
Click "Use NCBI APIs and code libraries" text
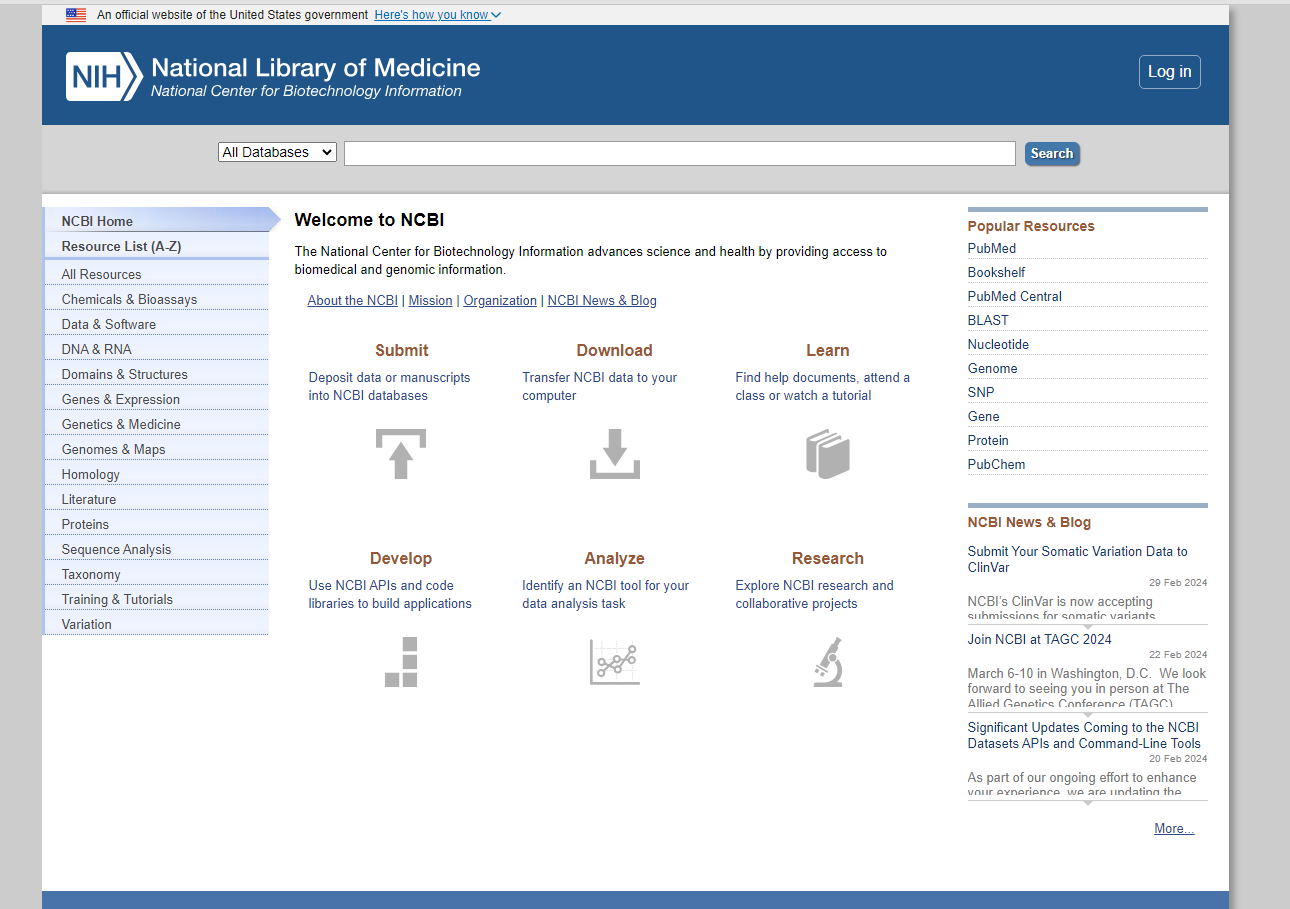pos(390,594)
